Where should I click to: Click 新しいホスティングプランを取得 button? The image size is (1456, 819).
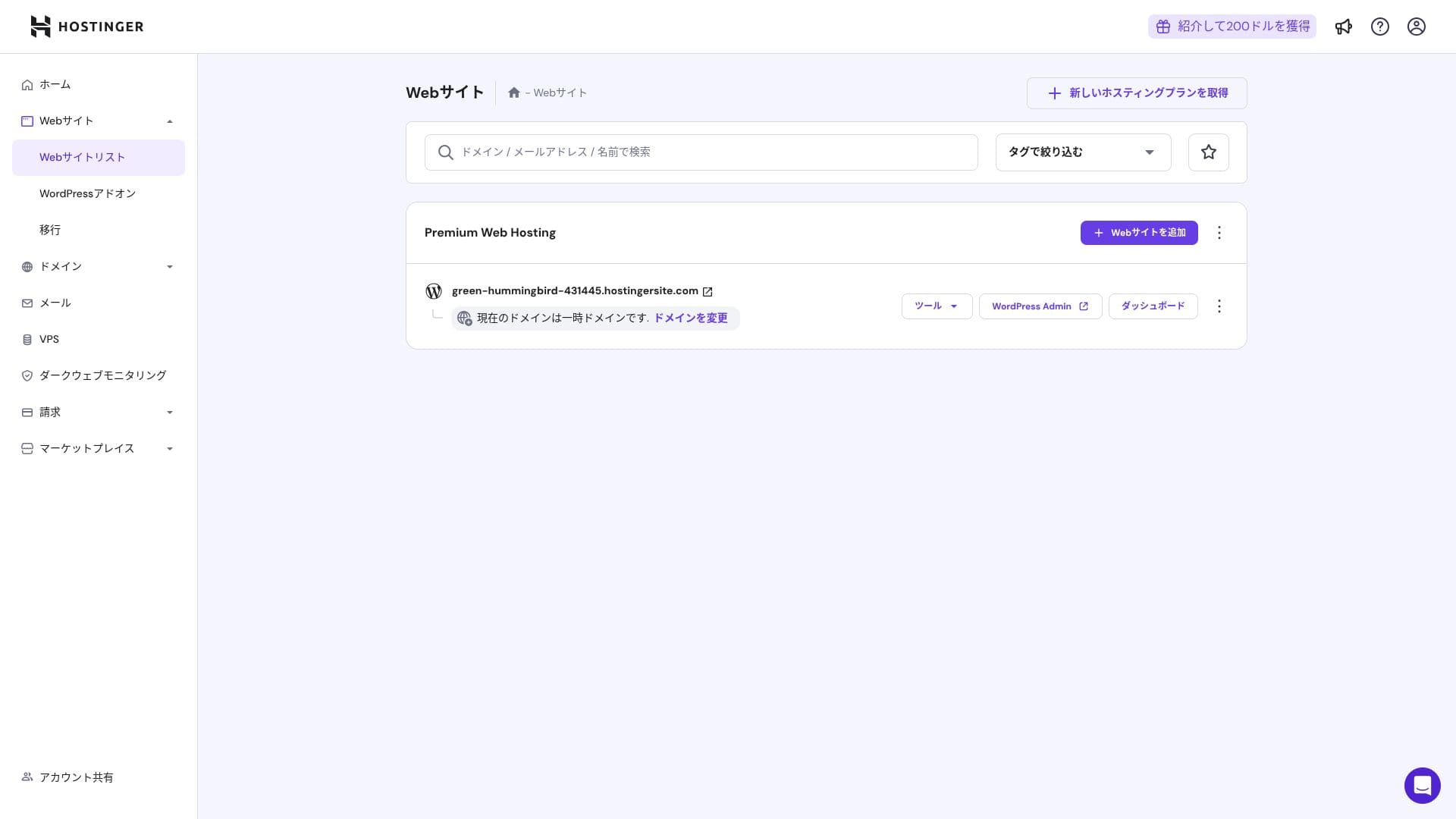click(x=1137, y=93)
